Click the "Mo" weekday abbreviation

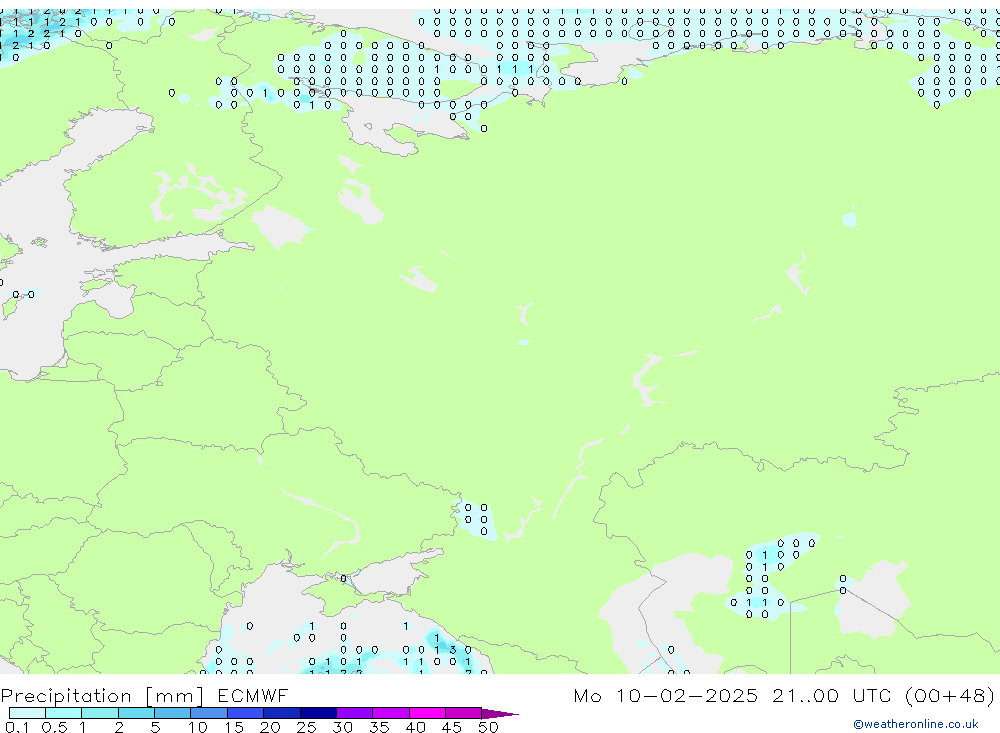[587, 695]
